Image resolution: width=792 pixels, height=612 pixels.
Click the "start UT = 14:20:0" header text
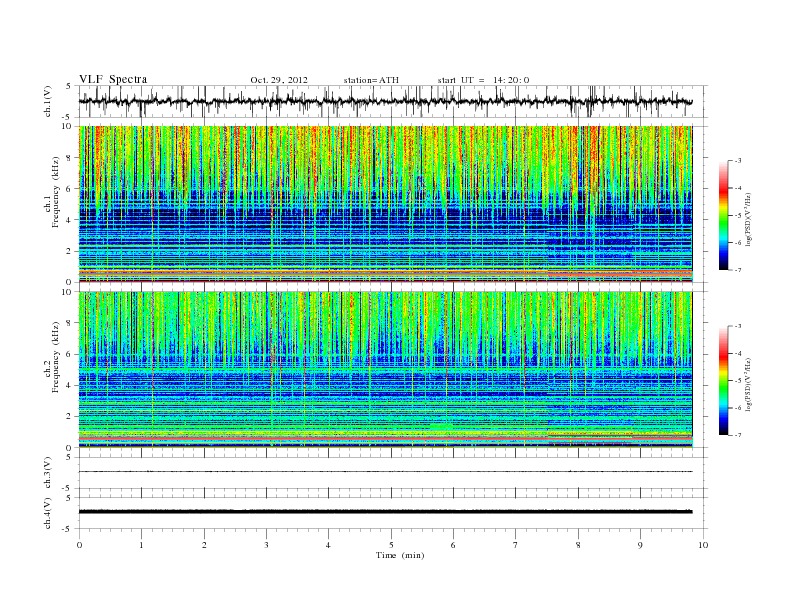pos(483,80)
